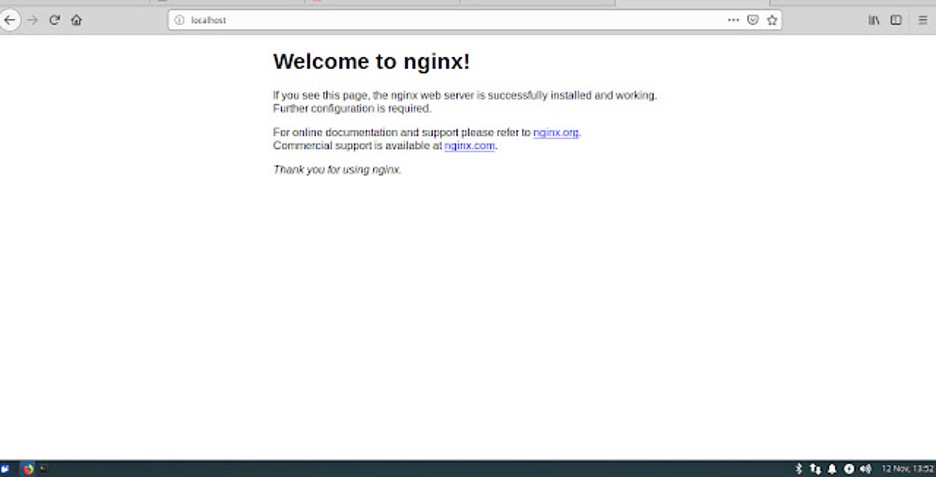Open the desktop start menu launcher

click(x=6, y=468)
